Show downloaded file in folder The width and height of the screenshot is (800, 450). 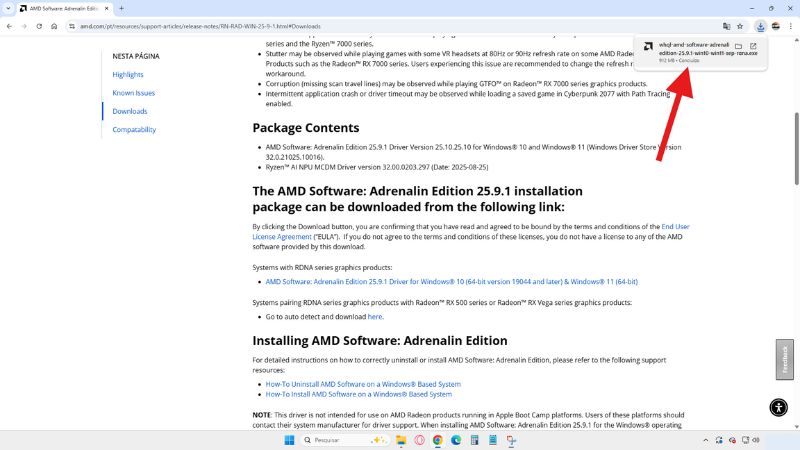[x=738, y=46]
